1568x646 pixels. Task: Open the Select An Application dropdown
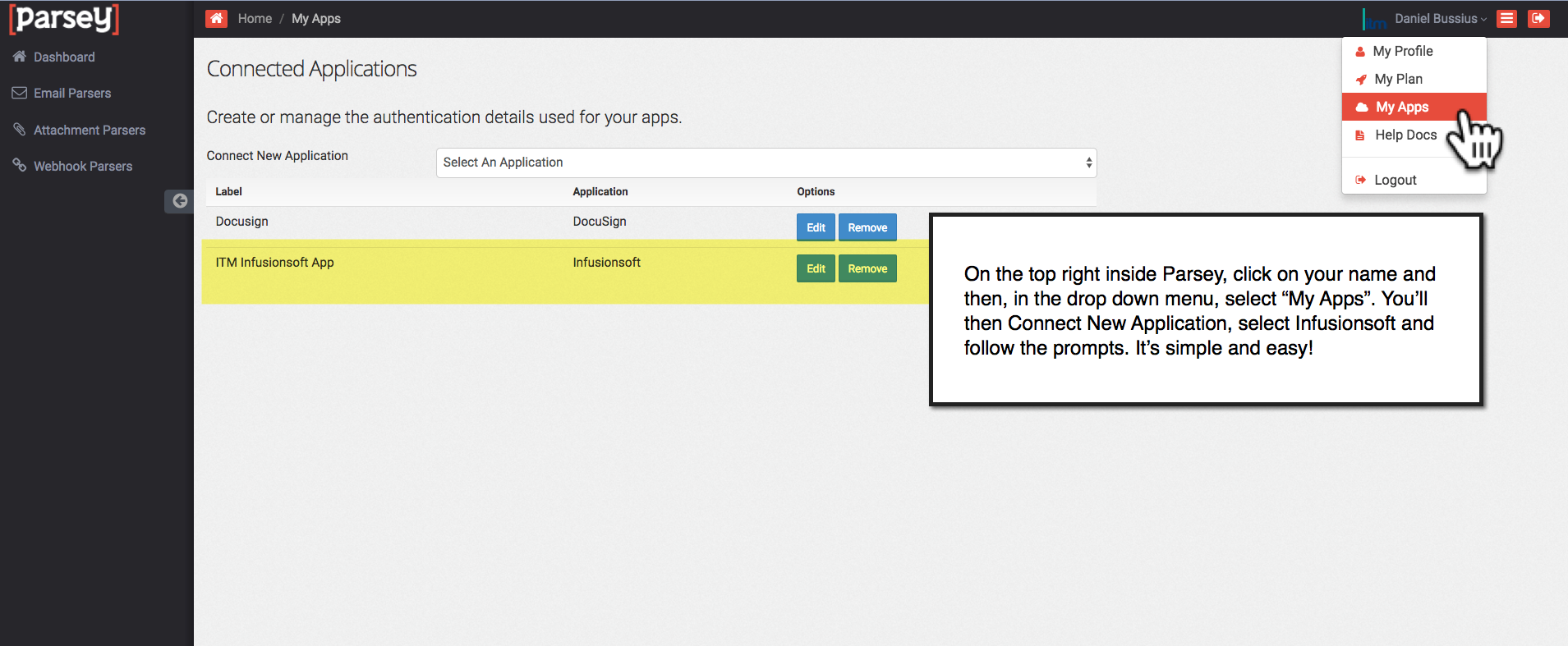(x=766, y=163)
